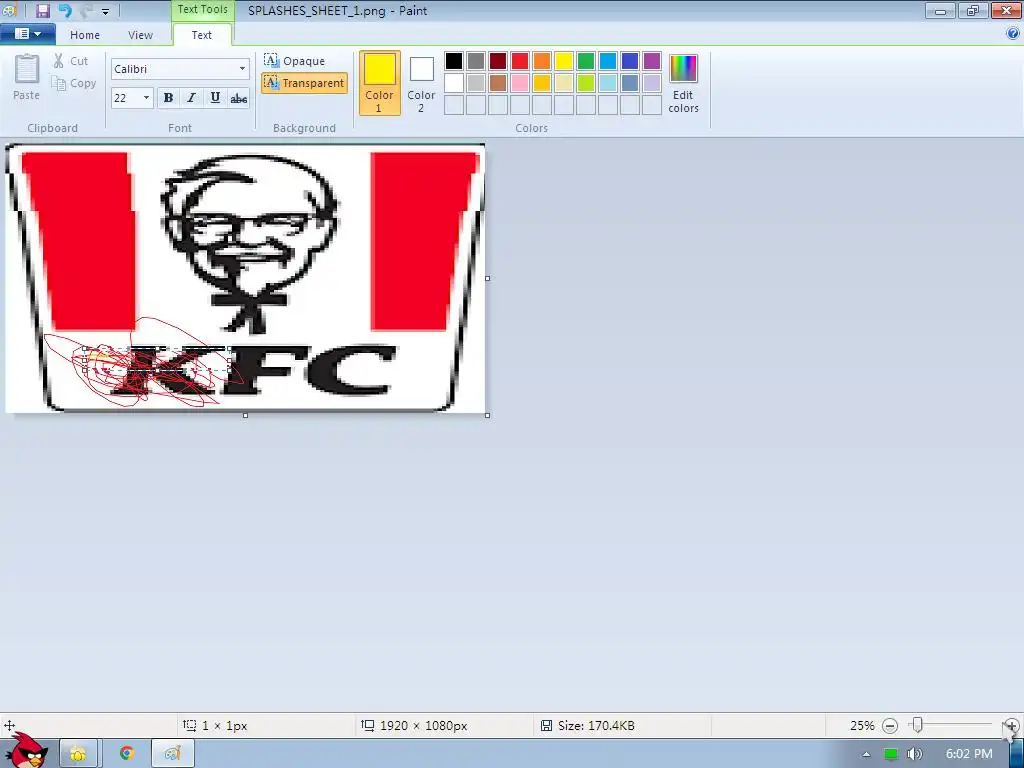
Task: Pick the lavender color swatch
Action: [652, 83]
